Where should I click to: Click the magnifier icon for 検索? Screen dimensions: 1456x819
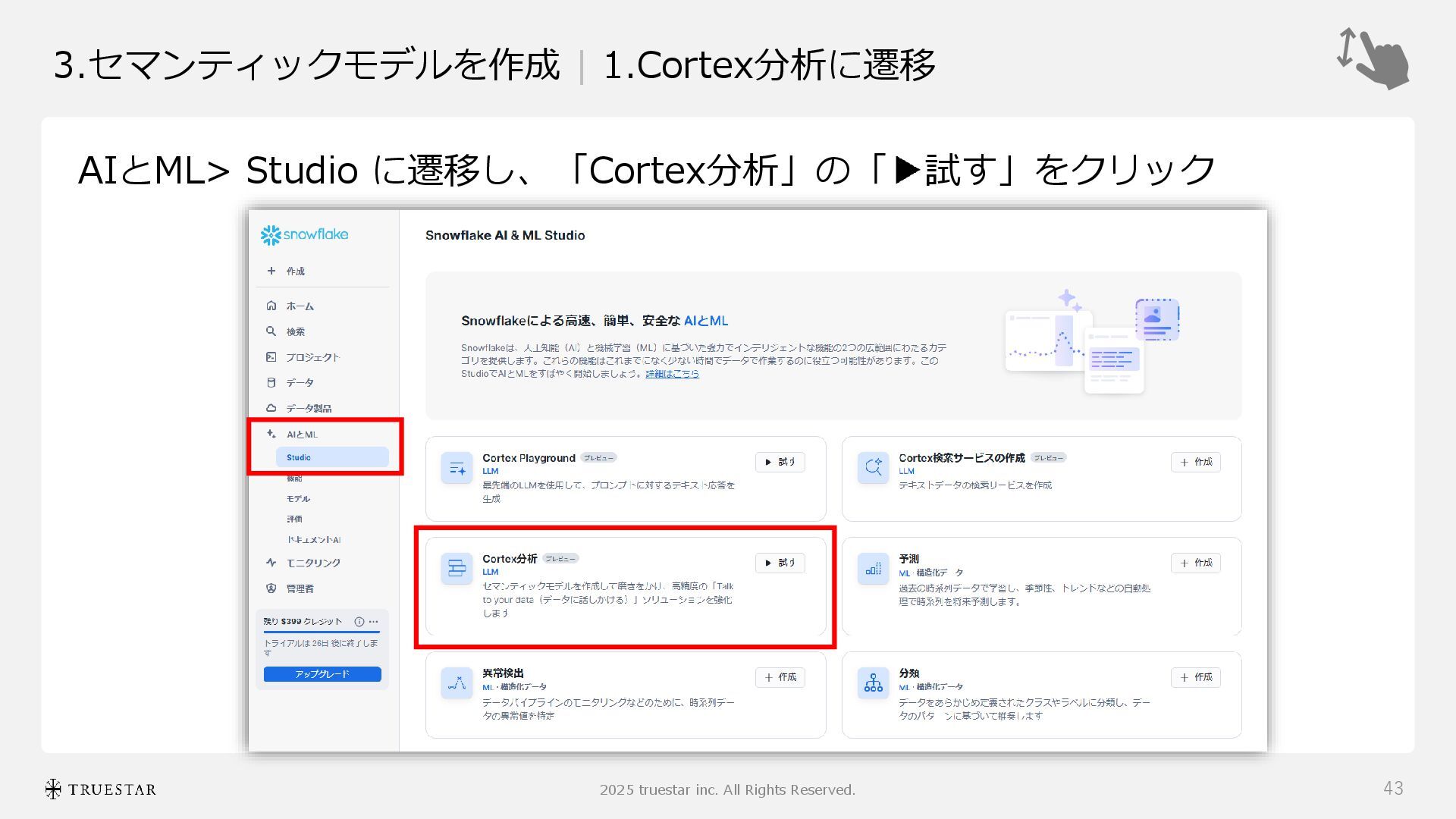coord(271,331)
